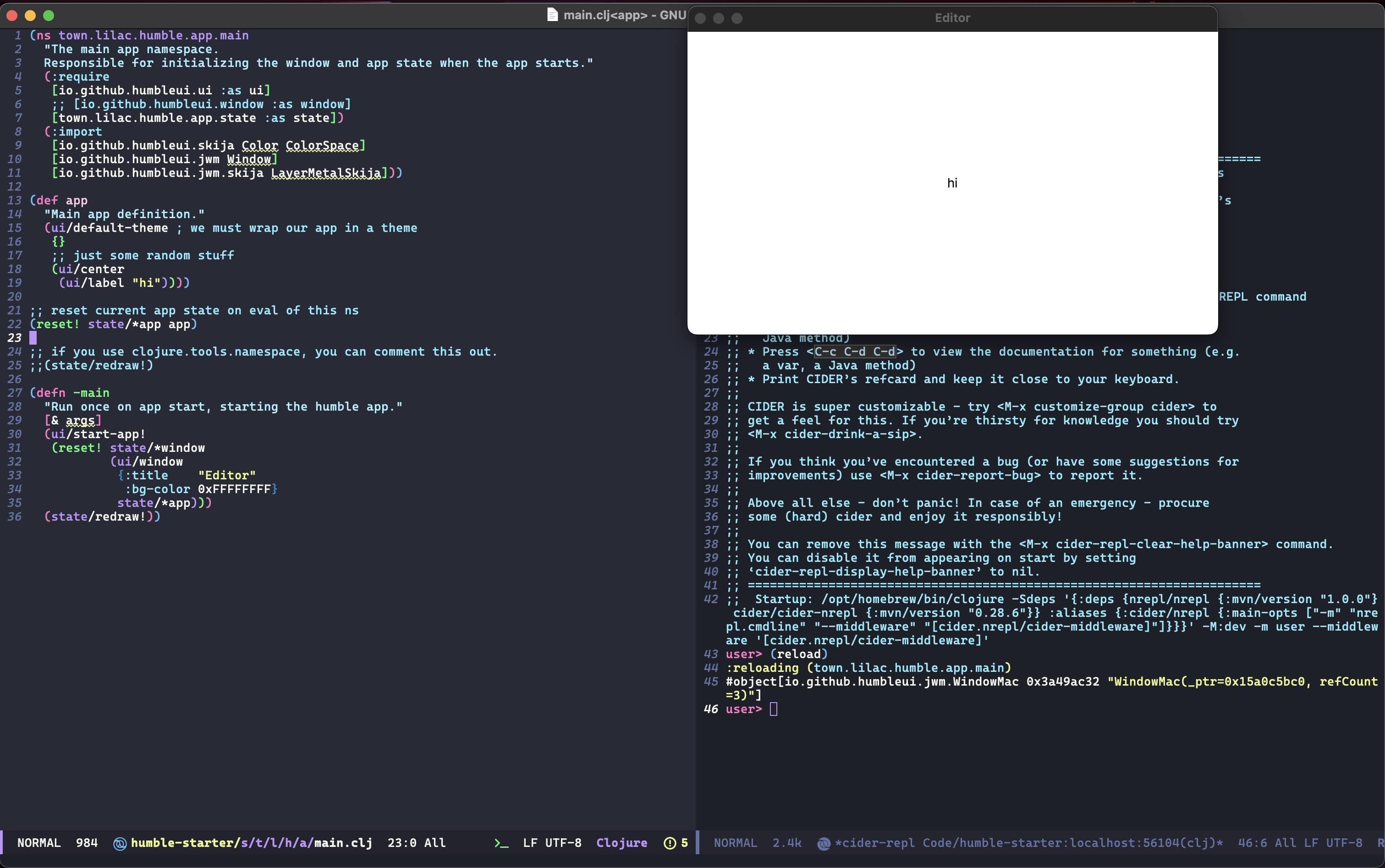Click the Editor window title bar
The image size is (1385, 868).
coord(952,18)
